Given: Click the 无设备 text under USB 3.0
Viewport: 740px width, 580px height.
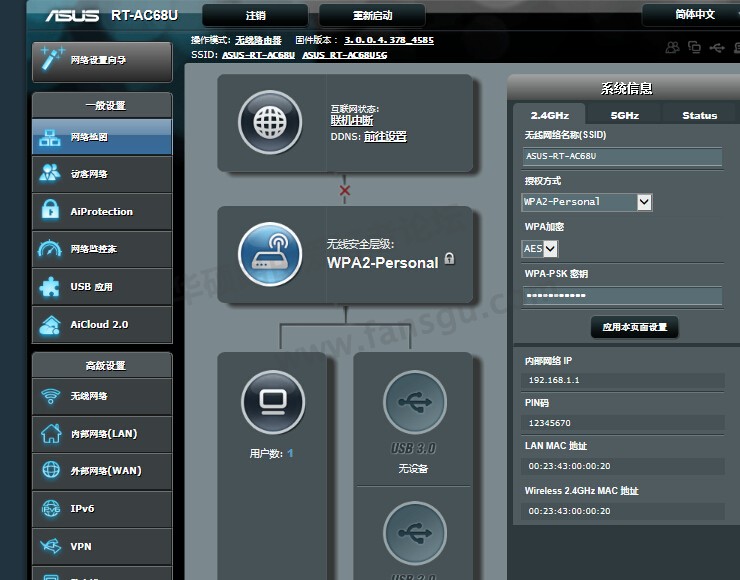Looking at the screenshot, I should pyautogui.click(x=413, y=468).
